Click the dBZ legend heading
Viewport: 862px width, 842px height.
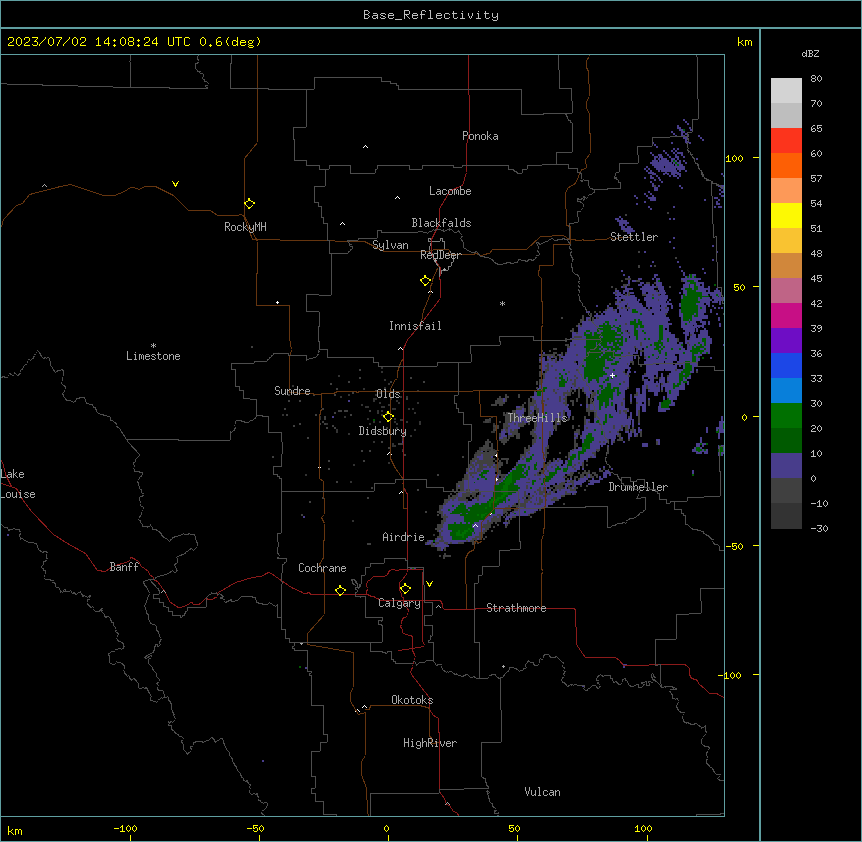point(810,53)
